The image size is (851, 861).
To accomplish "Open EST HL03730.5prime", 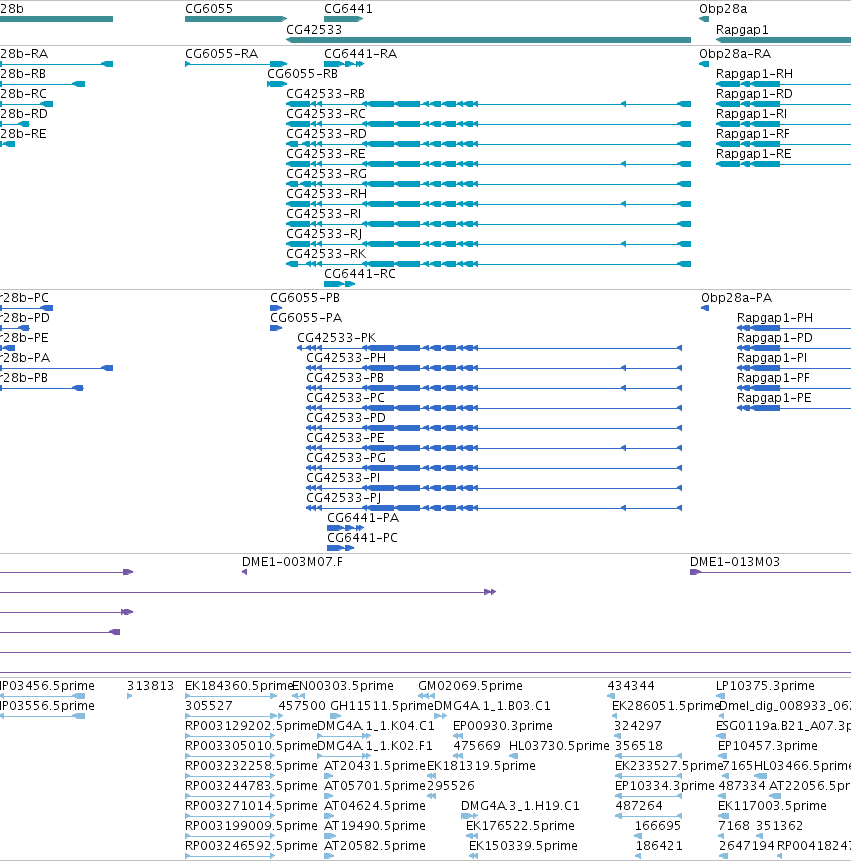I will pyautogui.click(x=559, y=746).
